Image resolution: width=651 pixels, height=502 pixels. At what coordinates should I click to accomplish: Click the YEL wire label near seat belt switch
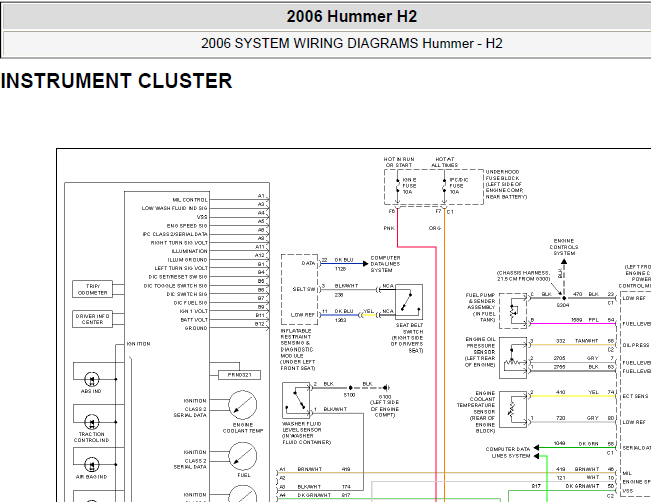(369, 311)
